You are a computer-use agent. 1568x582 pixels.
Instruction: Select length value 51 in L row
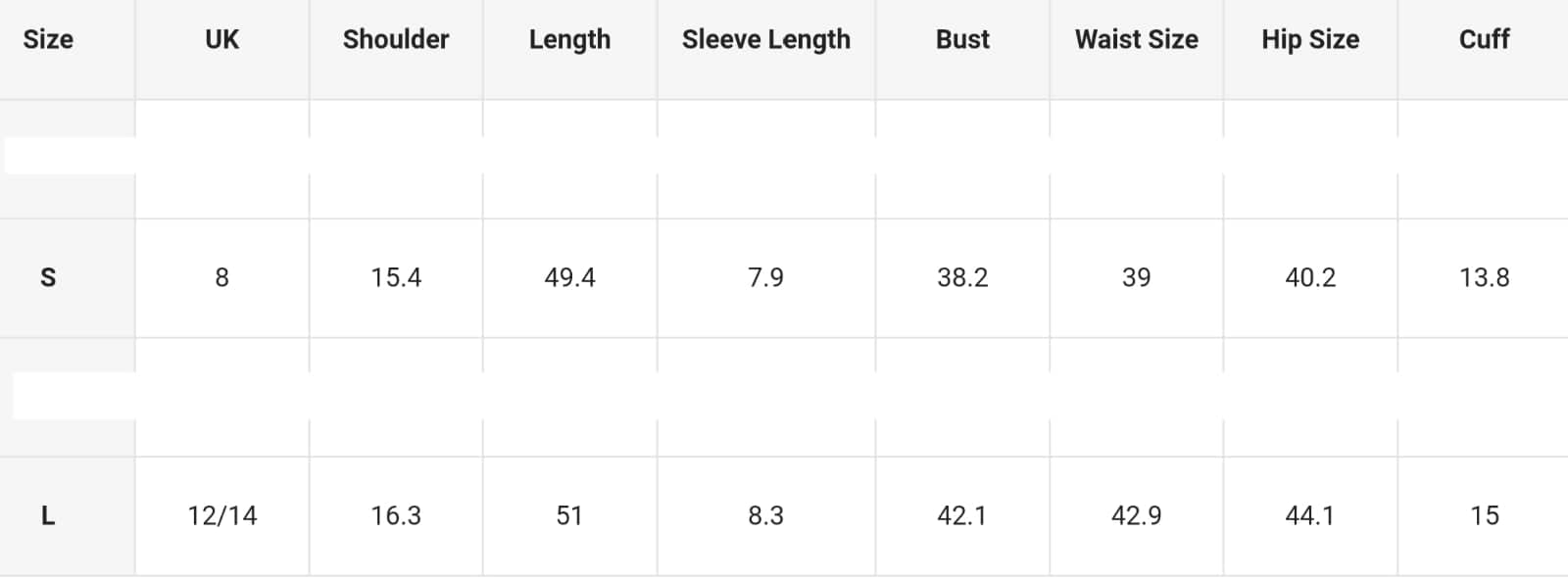click(x=570, y=515)
